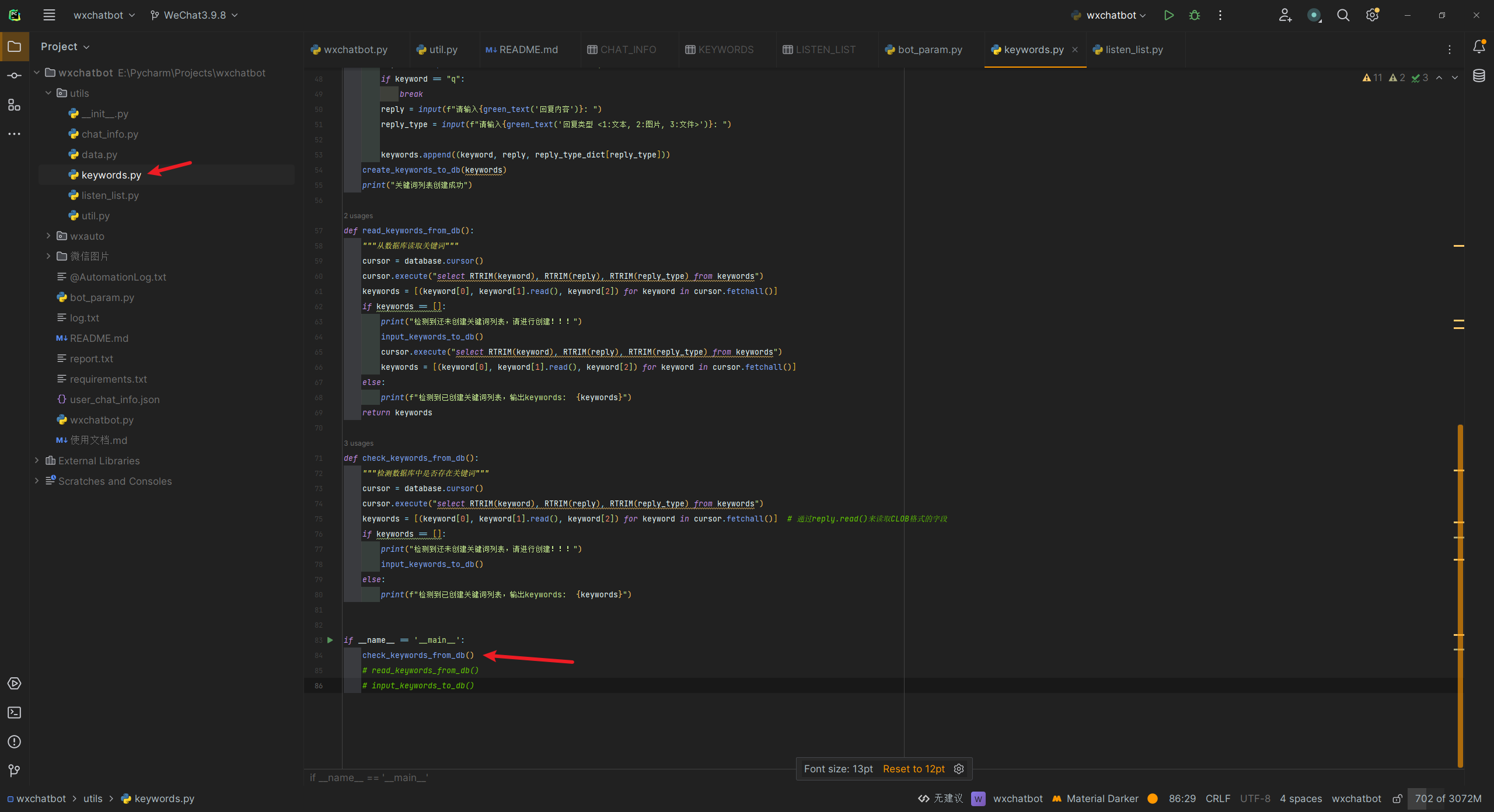Open editor tabs options menu
The image size is (1494, 812).
pos(1450,50)
